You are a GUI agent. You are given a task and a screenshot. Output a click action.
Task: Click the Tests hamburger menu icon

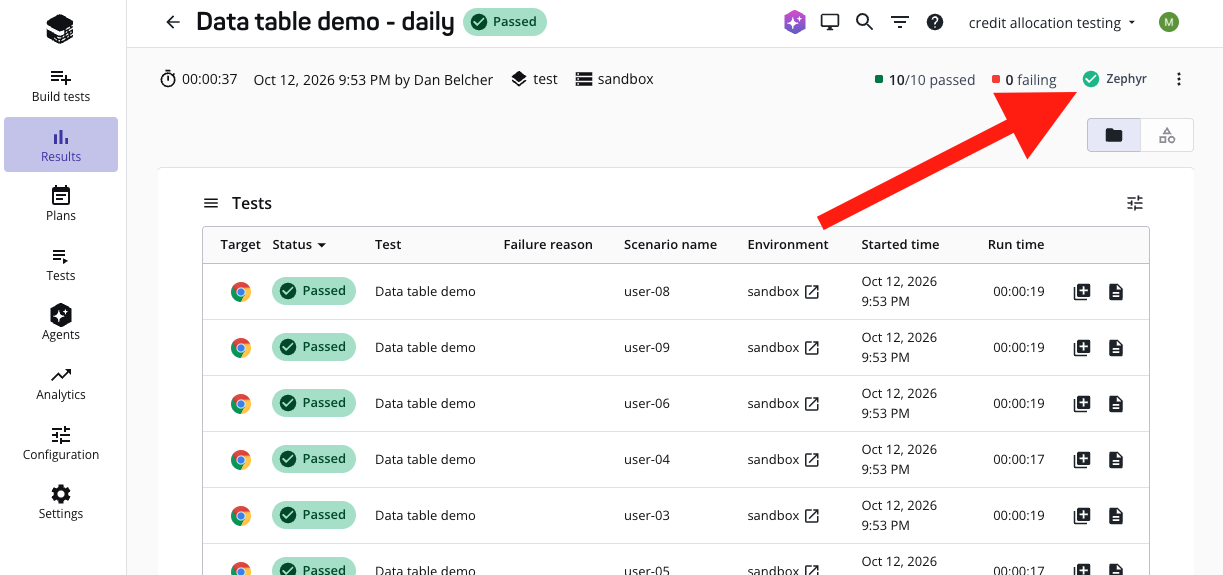211,203
